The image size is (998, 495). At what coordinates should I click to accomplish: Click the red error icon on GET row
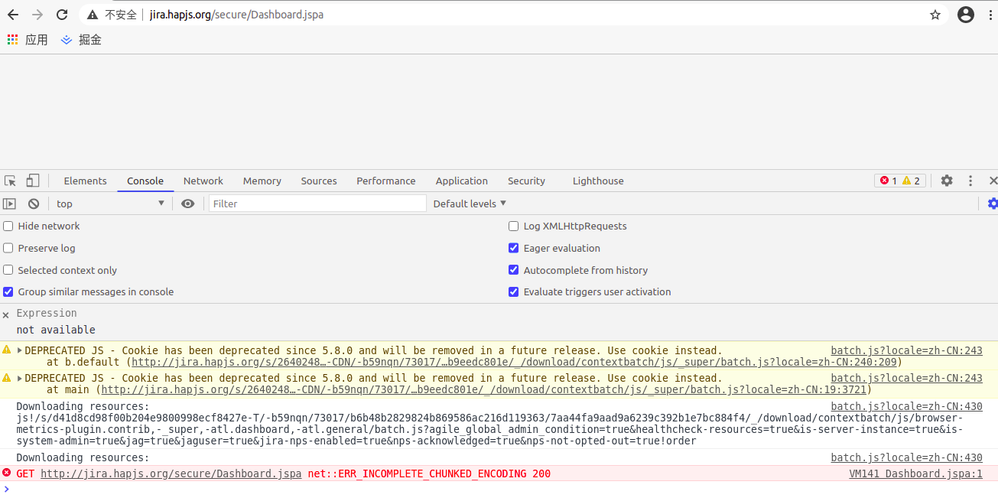pyautogui.click(x=6, y=473)
